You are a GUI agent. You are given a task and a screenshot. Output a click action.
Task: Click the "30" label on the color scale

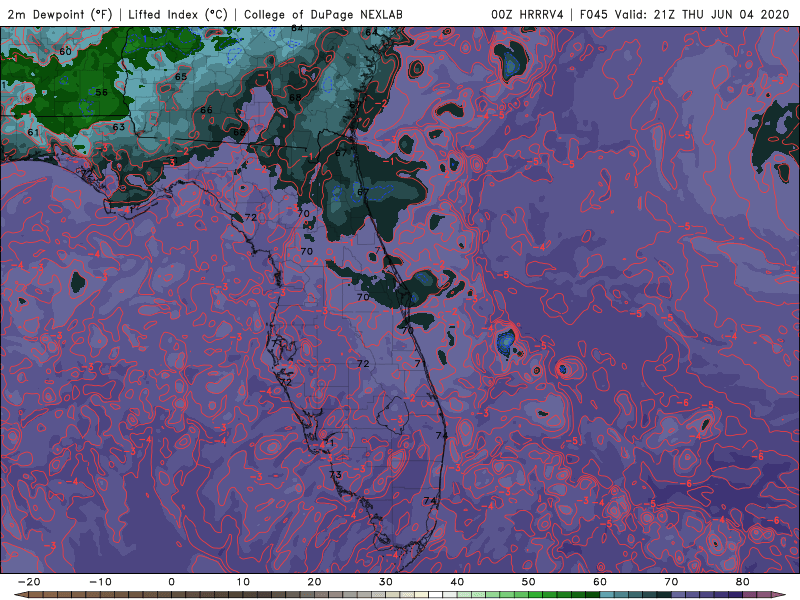pos(386,582)
